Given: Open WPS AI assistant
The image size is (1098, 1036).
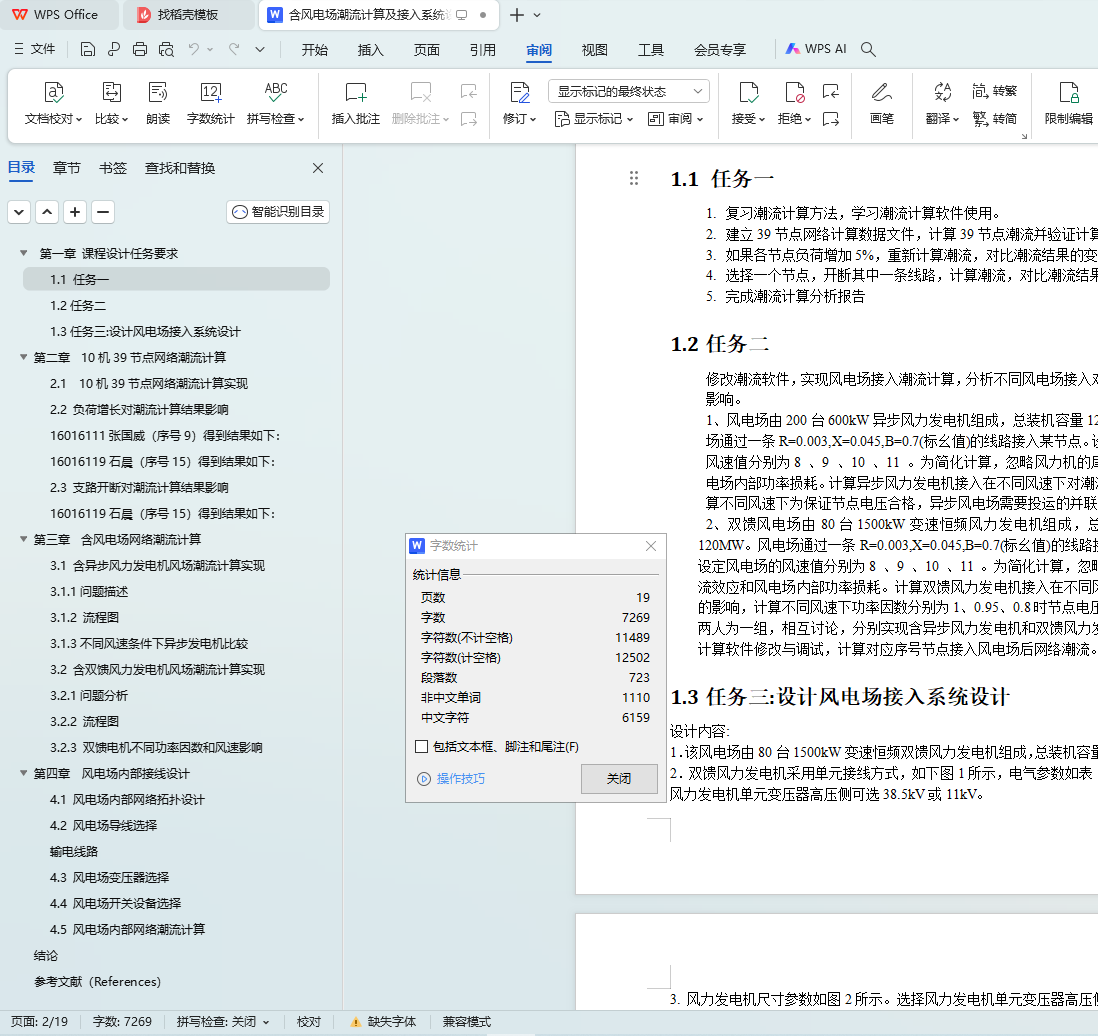Looking at the screenshot, I should click(816, 49).
